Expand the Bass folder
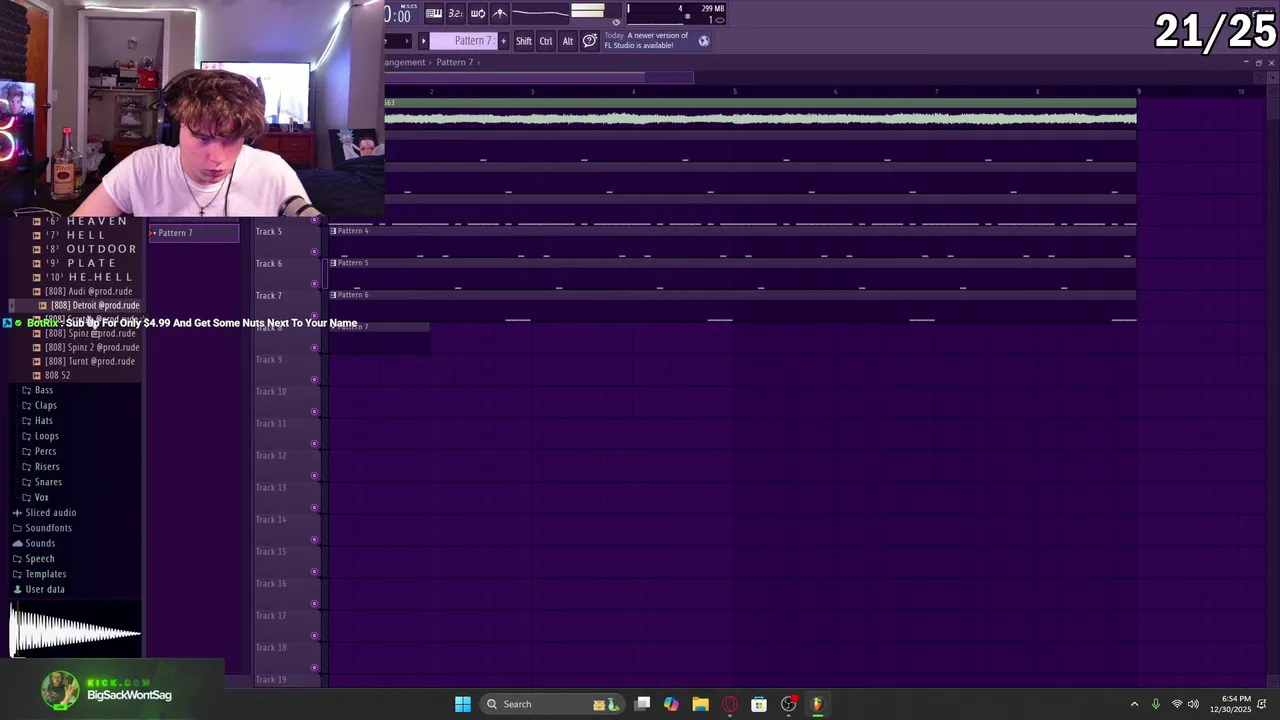Screen dimensions: 1280x720 [38, 390]
